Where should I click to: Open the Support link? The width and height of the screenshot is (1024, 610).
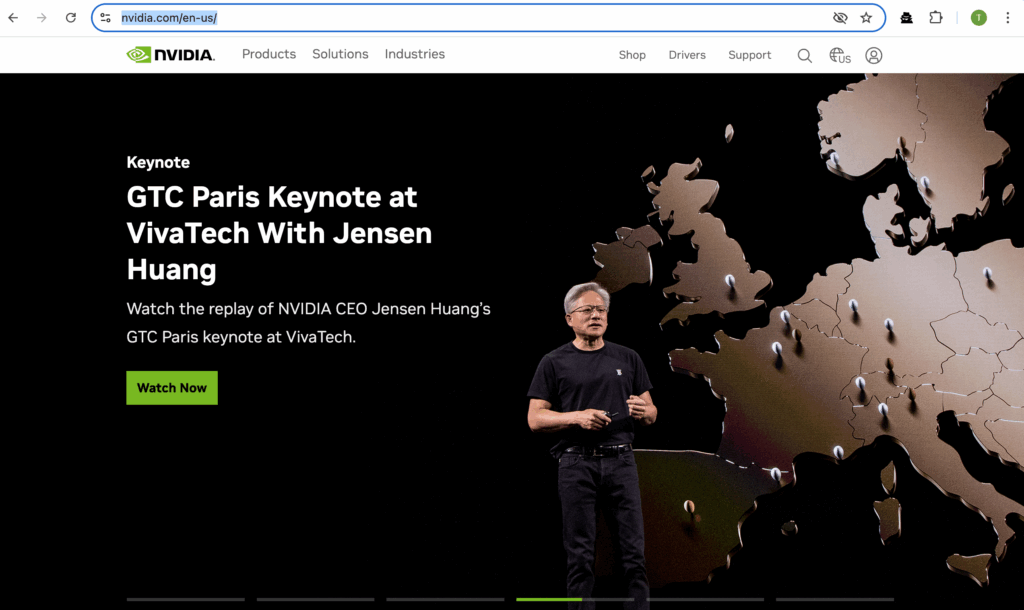pyautogui.click(x=750, y=56)
